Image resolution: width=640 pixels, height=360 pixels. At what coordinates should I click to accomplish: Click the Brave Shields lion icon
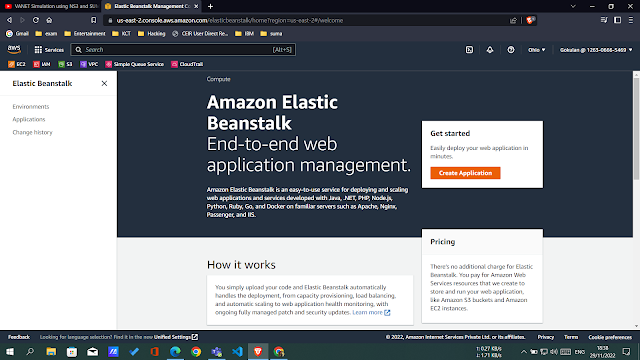pos(530,20)
